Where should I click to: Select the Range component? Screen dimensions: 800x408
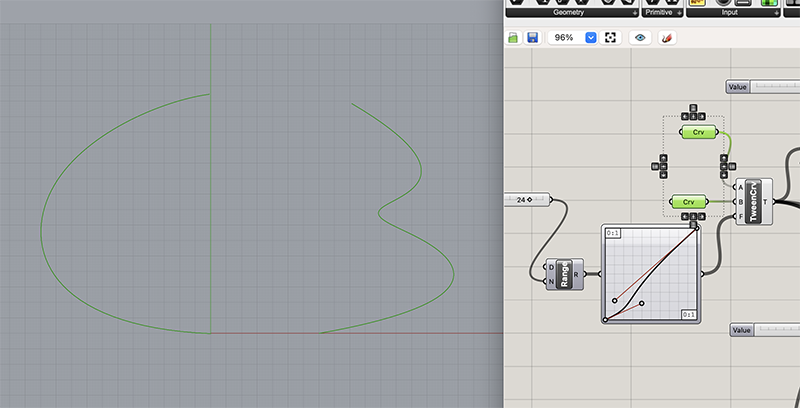point(565,273)
